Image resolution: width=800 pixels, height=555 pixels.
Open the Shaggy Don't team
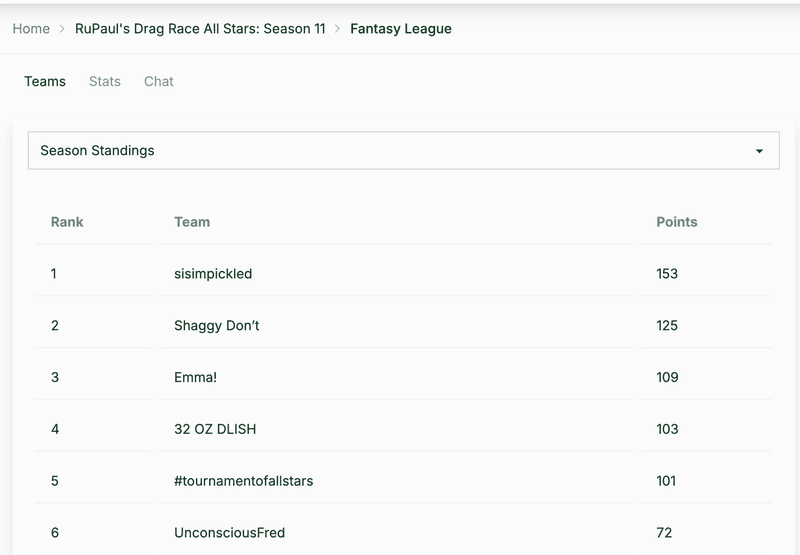pos(216,326)
